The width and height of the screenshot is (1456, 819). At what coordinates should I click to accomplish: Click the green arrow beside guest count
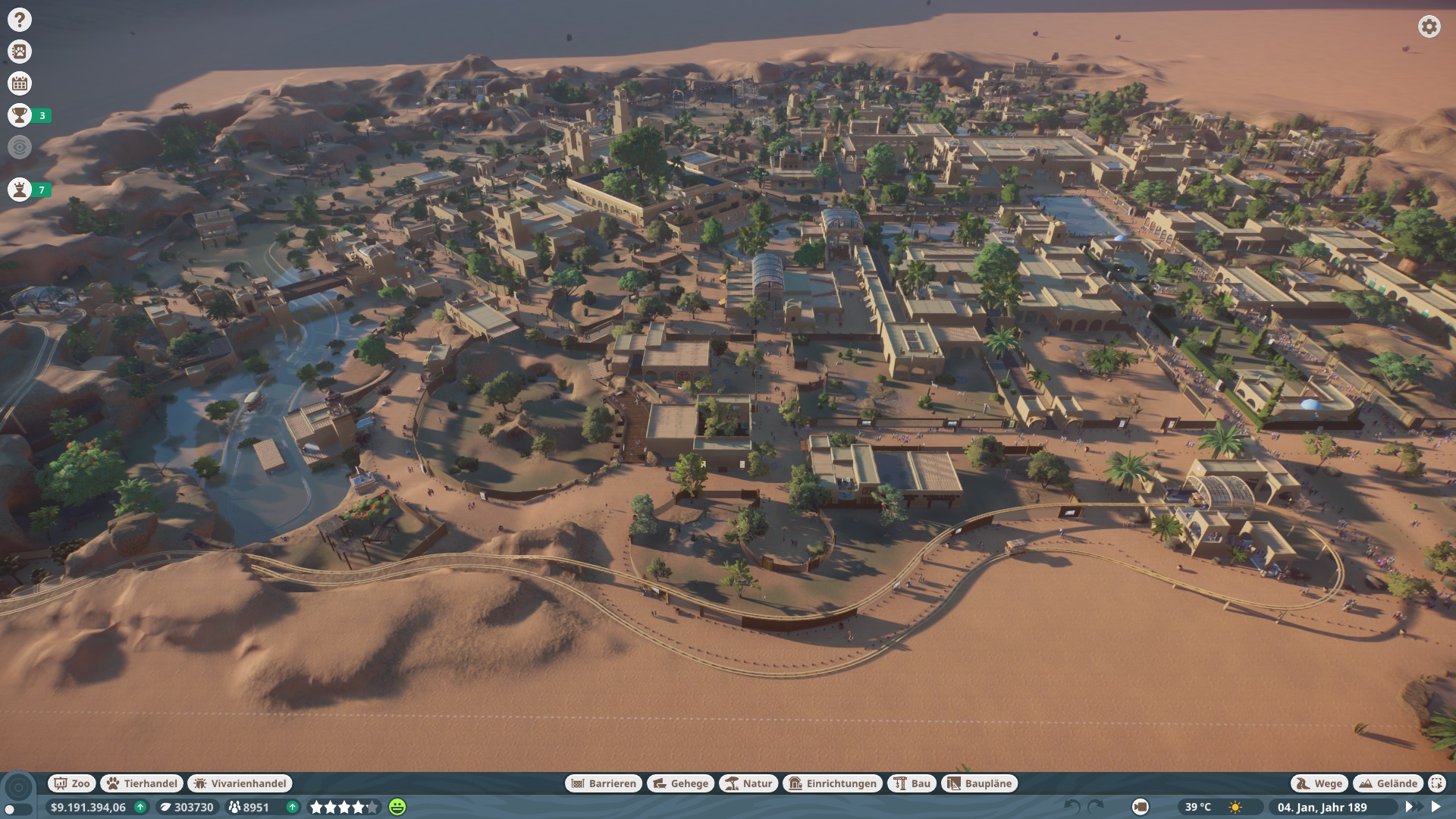(293, 808)
